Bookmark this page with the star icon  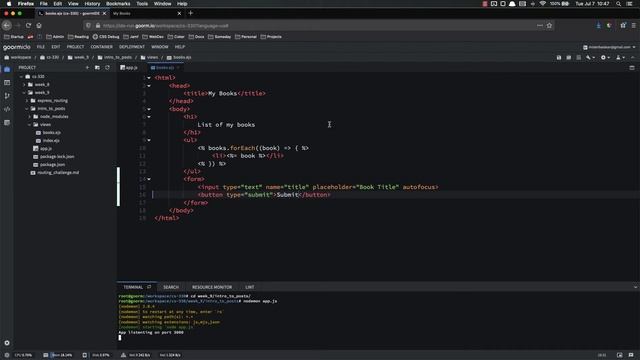click(549, 25)
